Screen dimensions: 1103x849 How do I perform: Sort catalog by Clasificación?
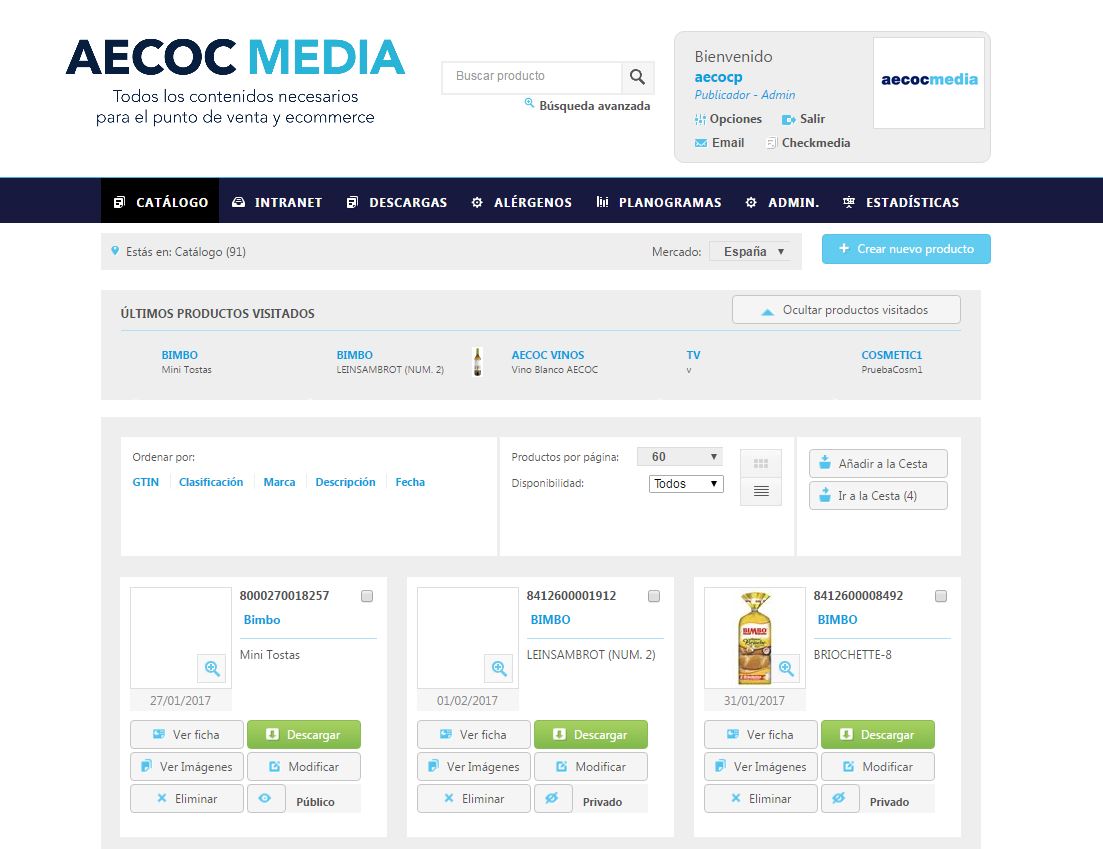pyautogui.click(x=211, y=482)
